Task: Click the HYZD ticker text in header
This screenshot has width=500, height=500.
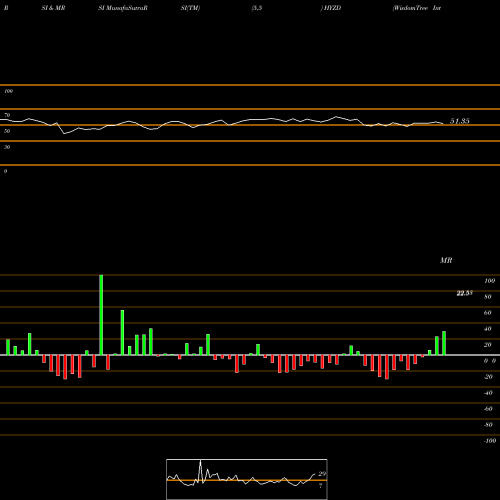Action: 332,8
